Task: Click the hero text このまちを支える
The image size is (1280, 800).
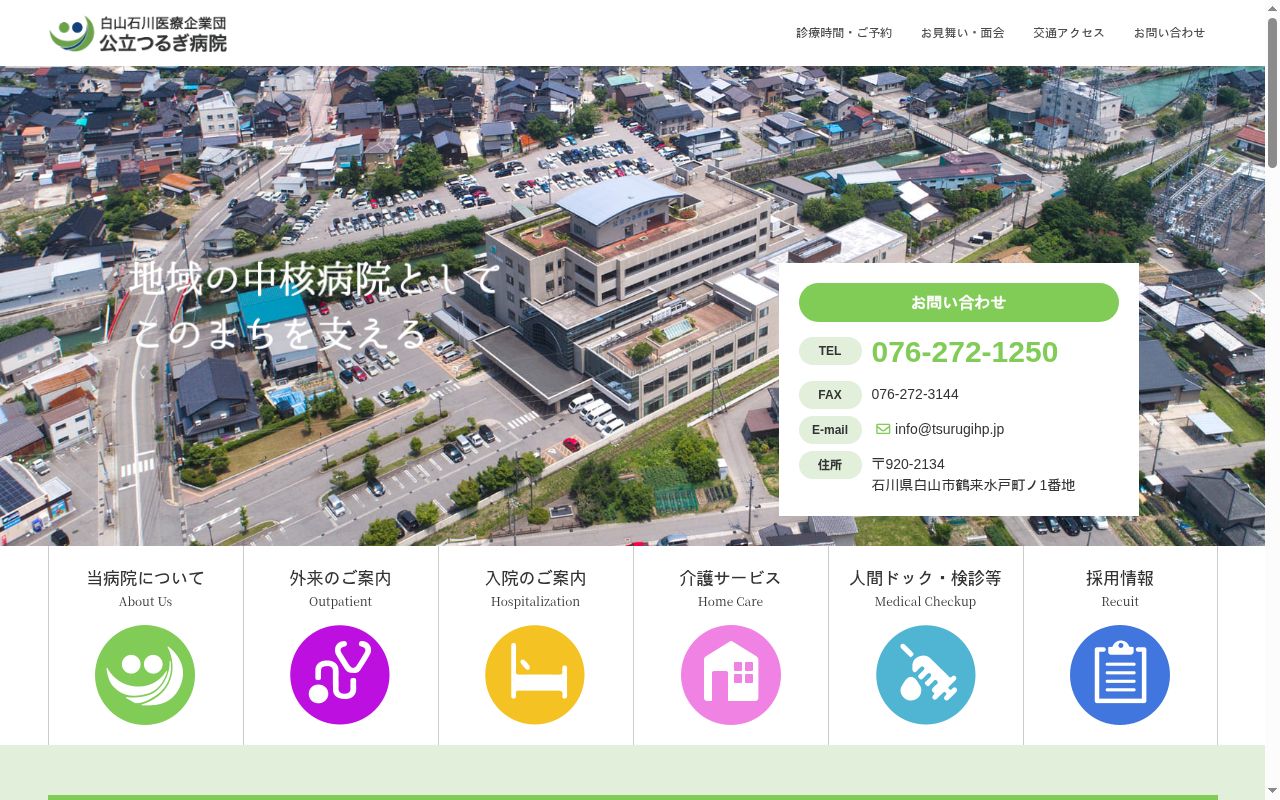Action: [x=280, y=333]
